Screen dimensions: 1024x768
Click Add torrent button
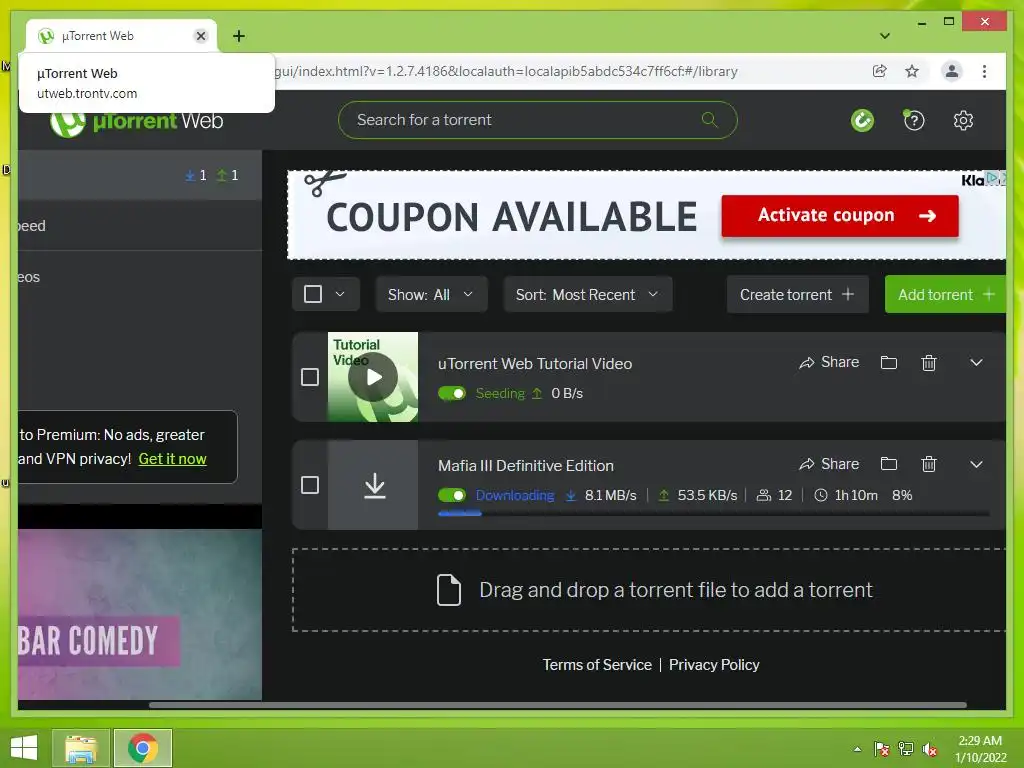945,295
